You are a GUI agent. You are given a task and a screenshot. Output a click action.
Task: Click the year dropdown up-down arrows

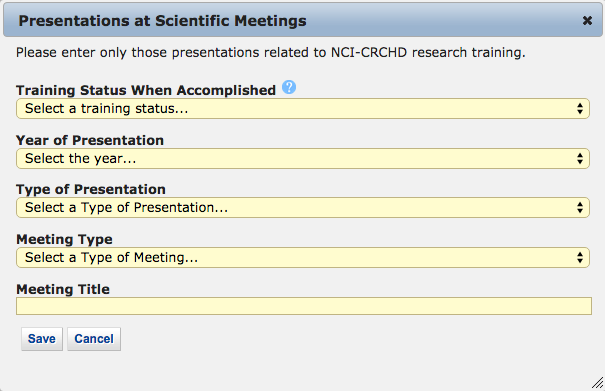click(x=580, y=158)
